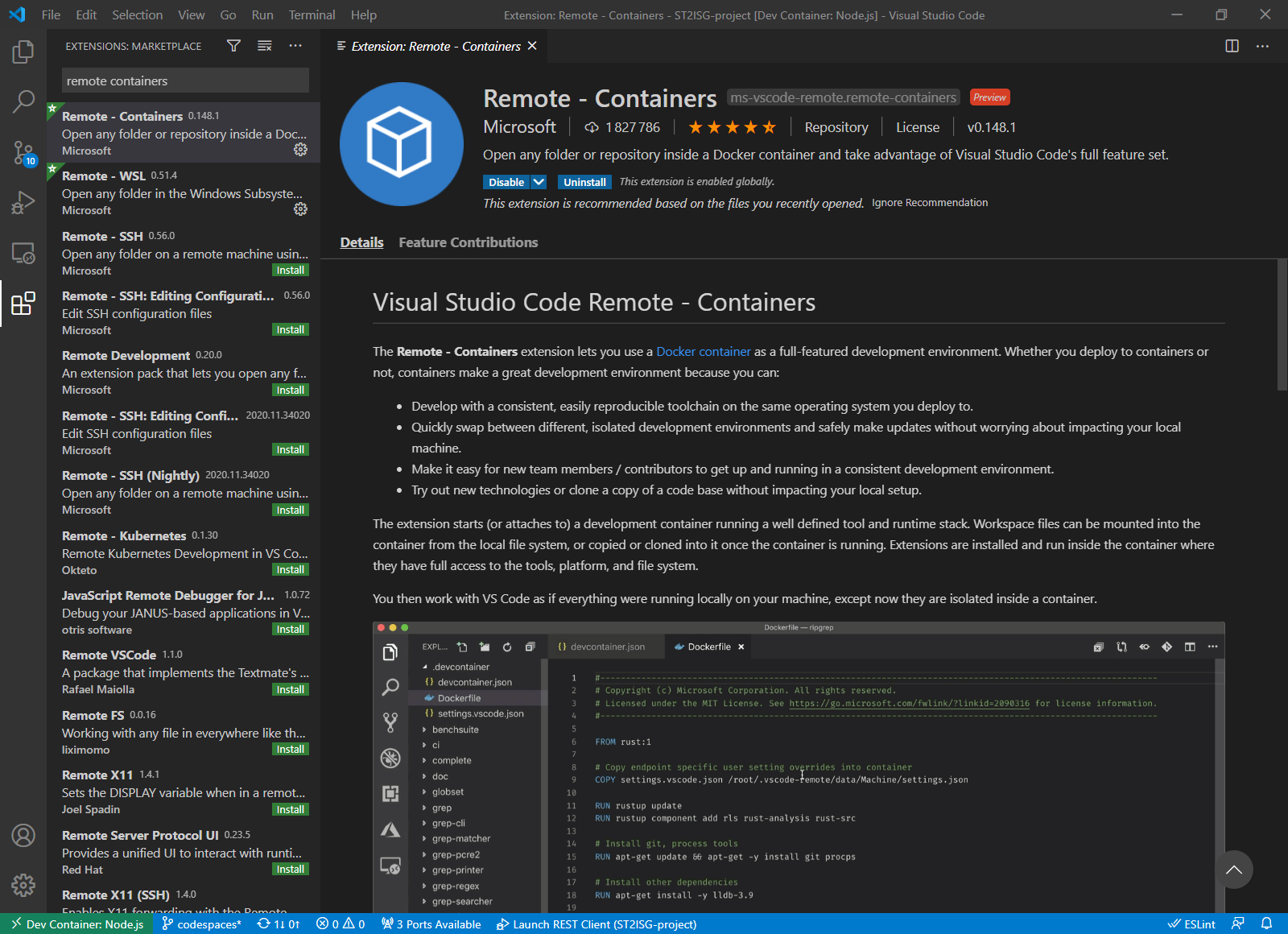The image size is (1288, 934).
Task: Open Source Control view with 10 badge
Action: pos(23,152)
